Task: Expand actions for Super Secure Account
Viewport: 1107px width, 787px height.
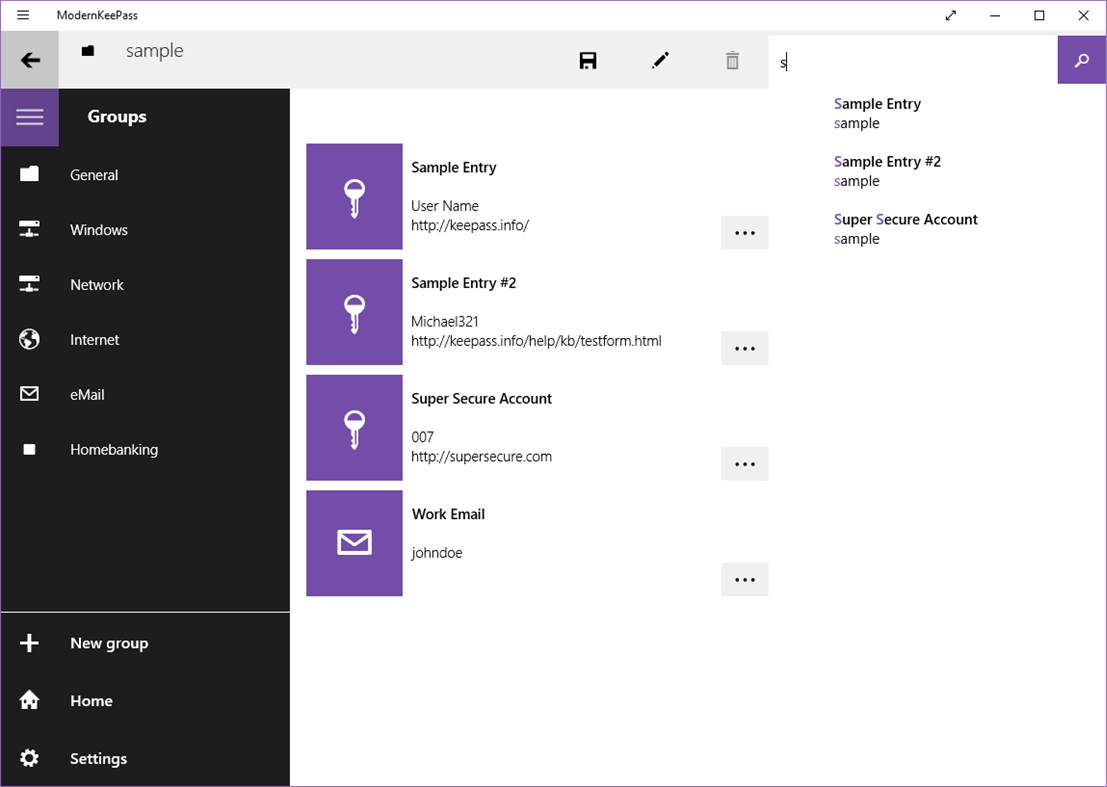Action: [x=744, y=463]
